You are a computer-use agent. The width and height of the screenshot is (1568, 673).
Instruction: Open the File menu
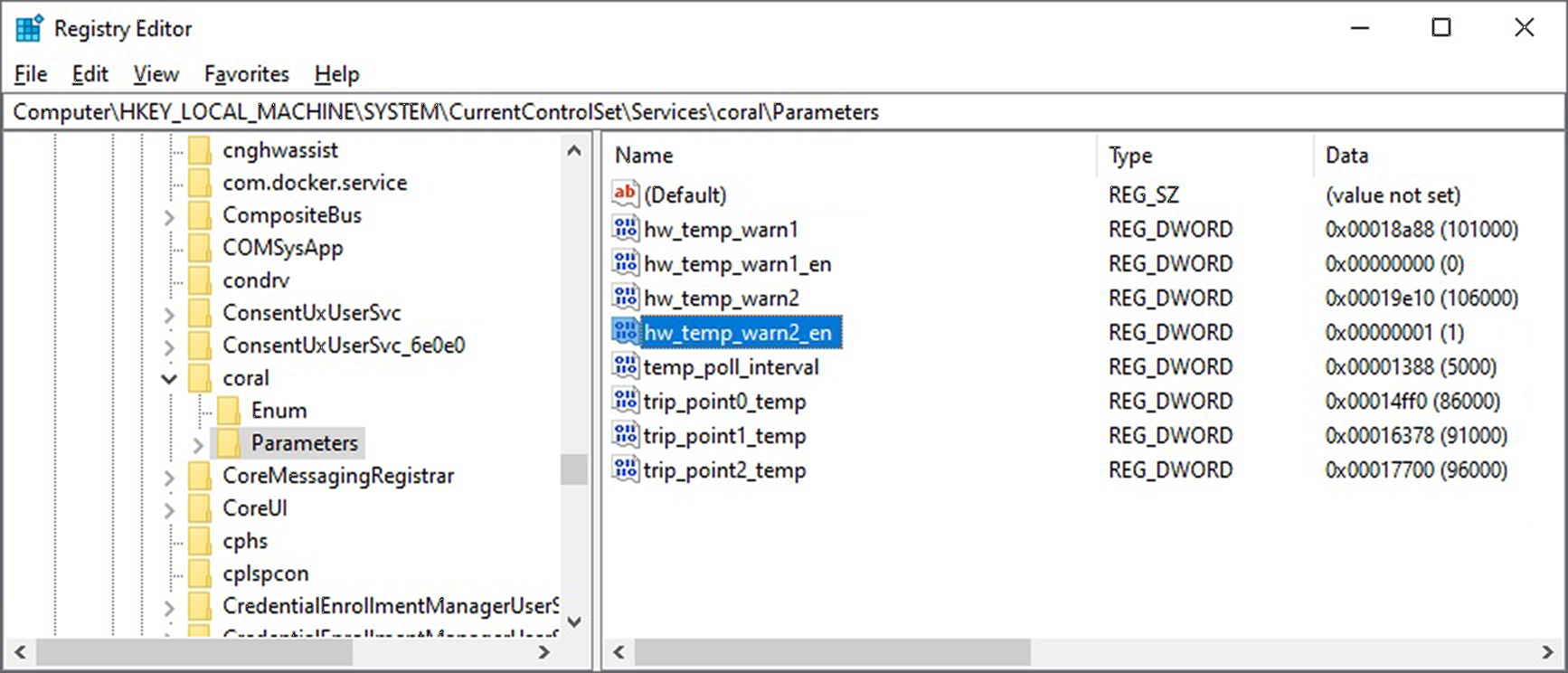click(x=31, y=74)
